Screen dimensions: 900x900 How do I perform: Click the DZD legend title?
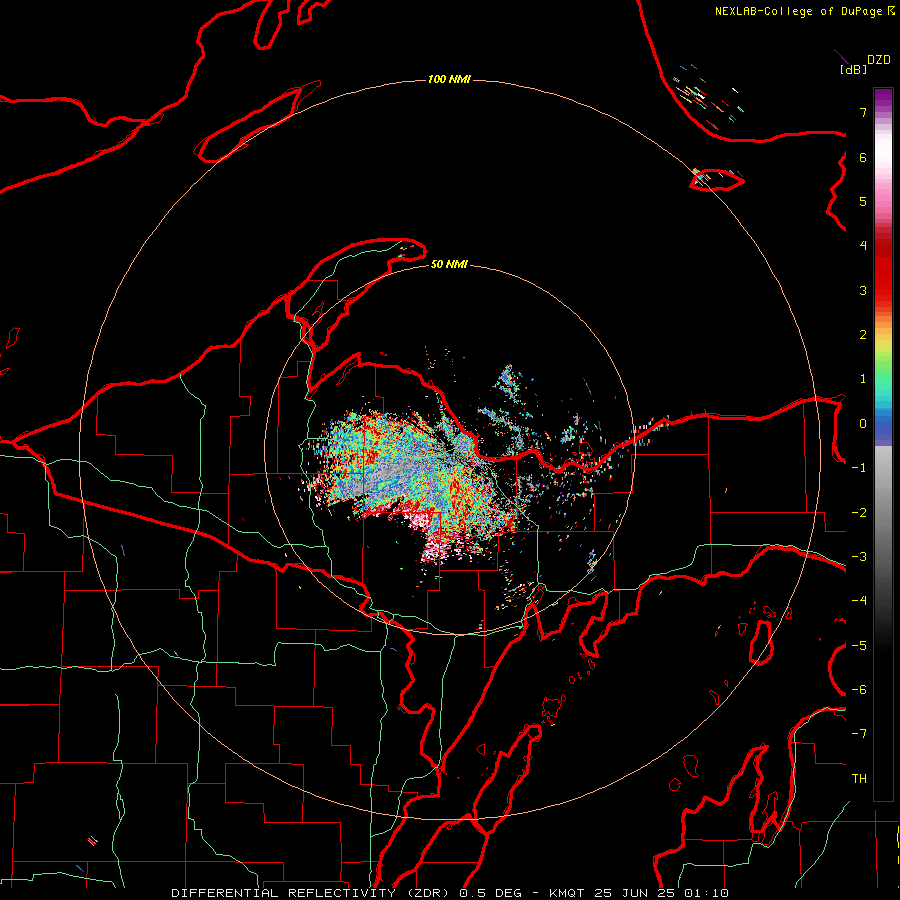point(879,60)
